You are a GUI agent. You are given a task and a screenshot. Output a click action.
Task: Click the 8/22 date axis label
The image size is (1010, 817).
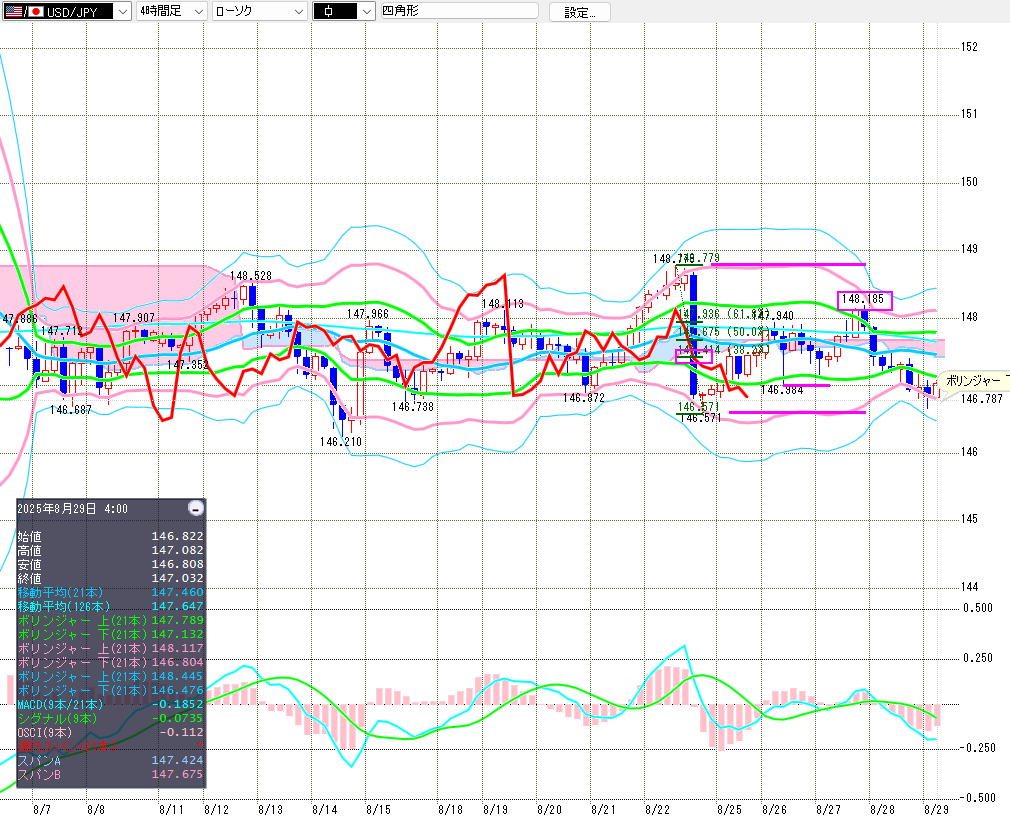pos(658,809)
